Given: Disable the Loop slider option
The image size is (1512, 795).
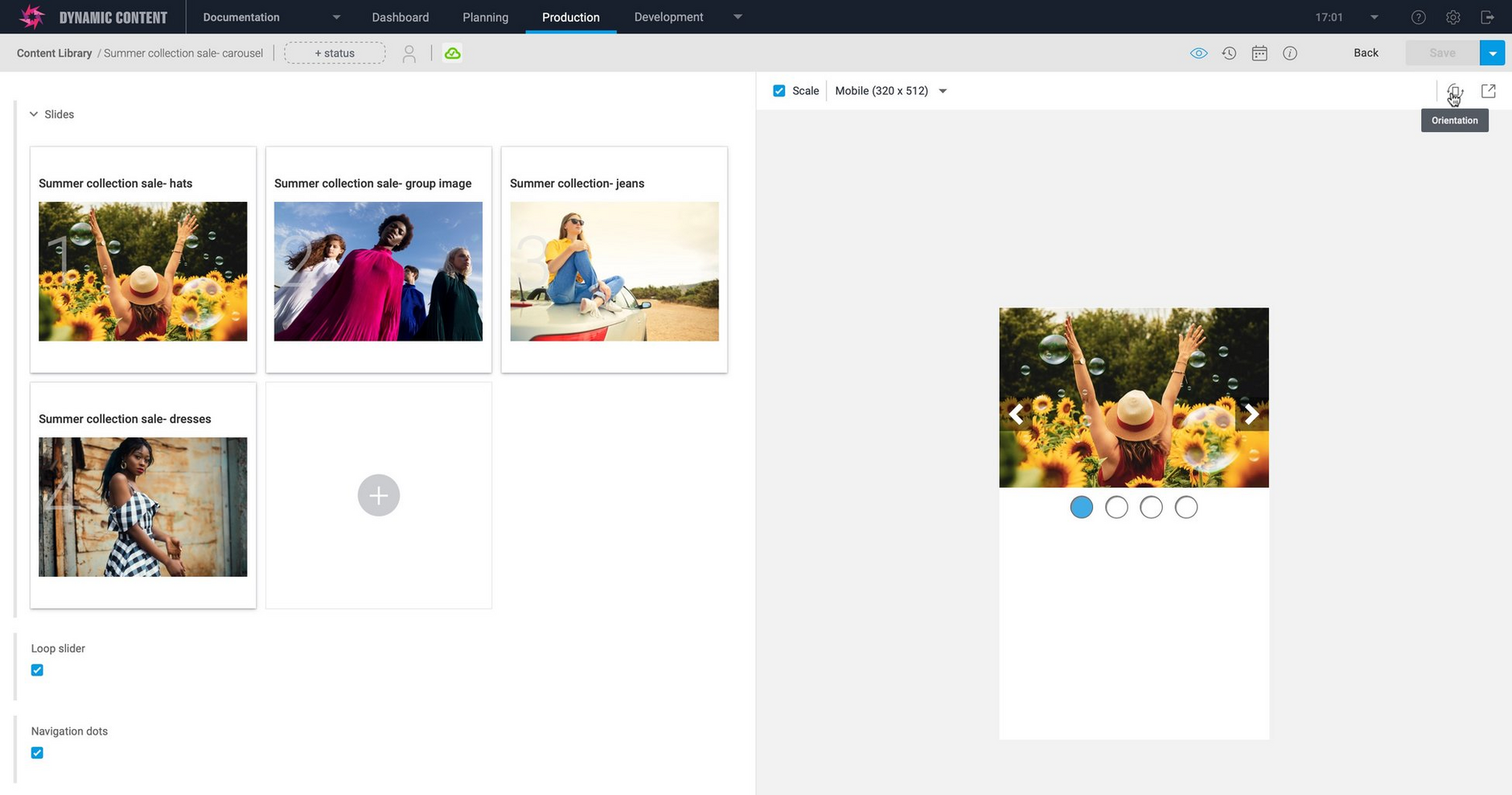Looking at the screenshot, I should click(x=37, y=669).
